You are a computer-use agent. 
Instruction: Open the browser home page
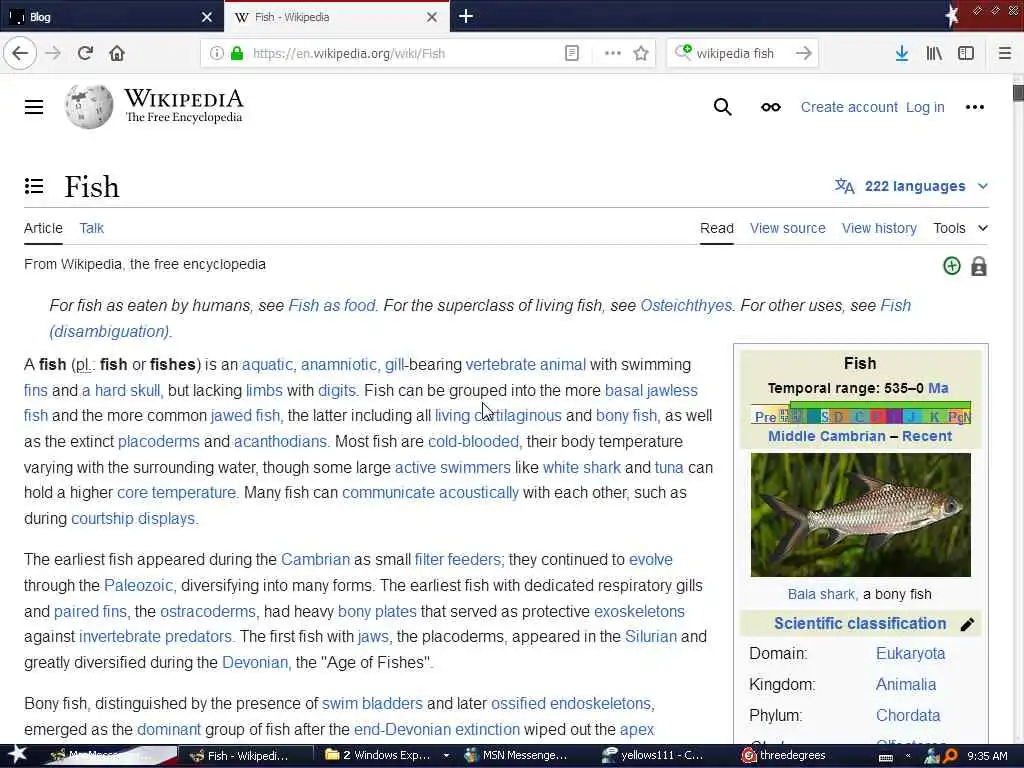117,53
